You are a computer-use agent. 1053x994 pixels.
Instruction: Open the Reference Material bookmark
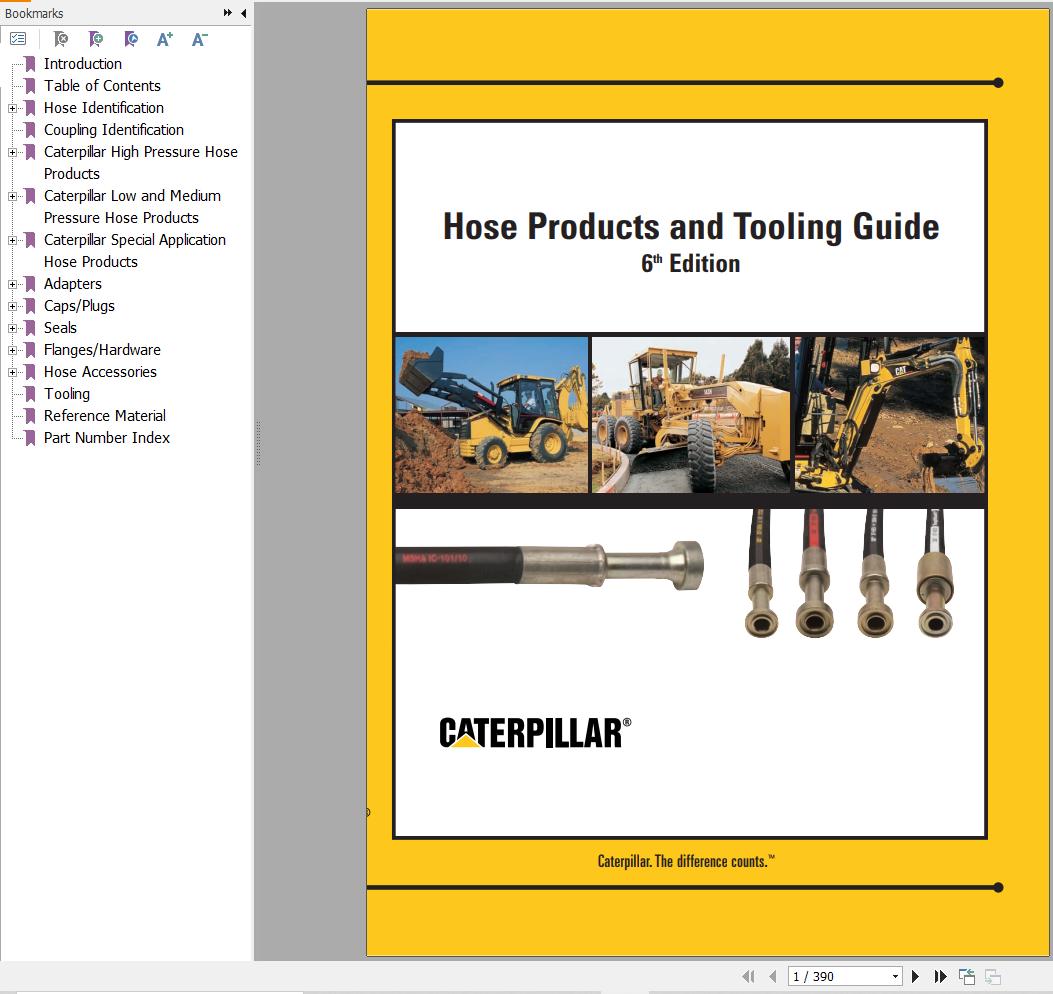click(x=105, y=416)
